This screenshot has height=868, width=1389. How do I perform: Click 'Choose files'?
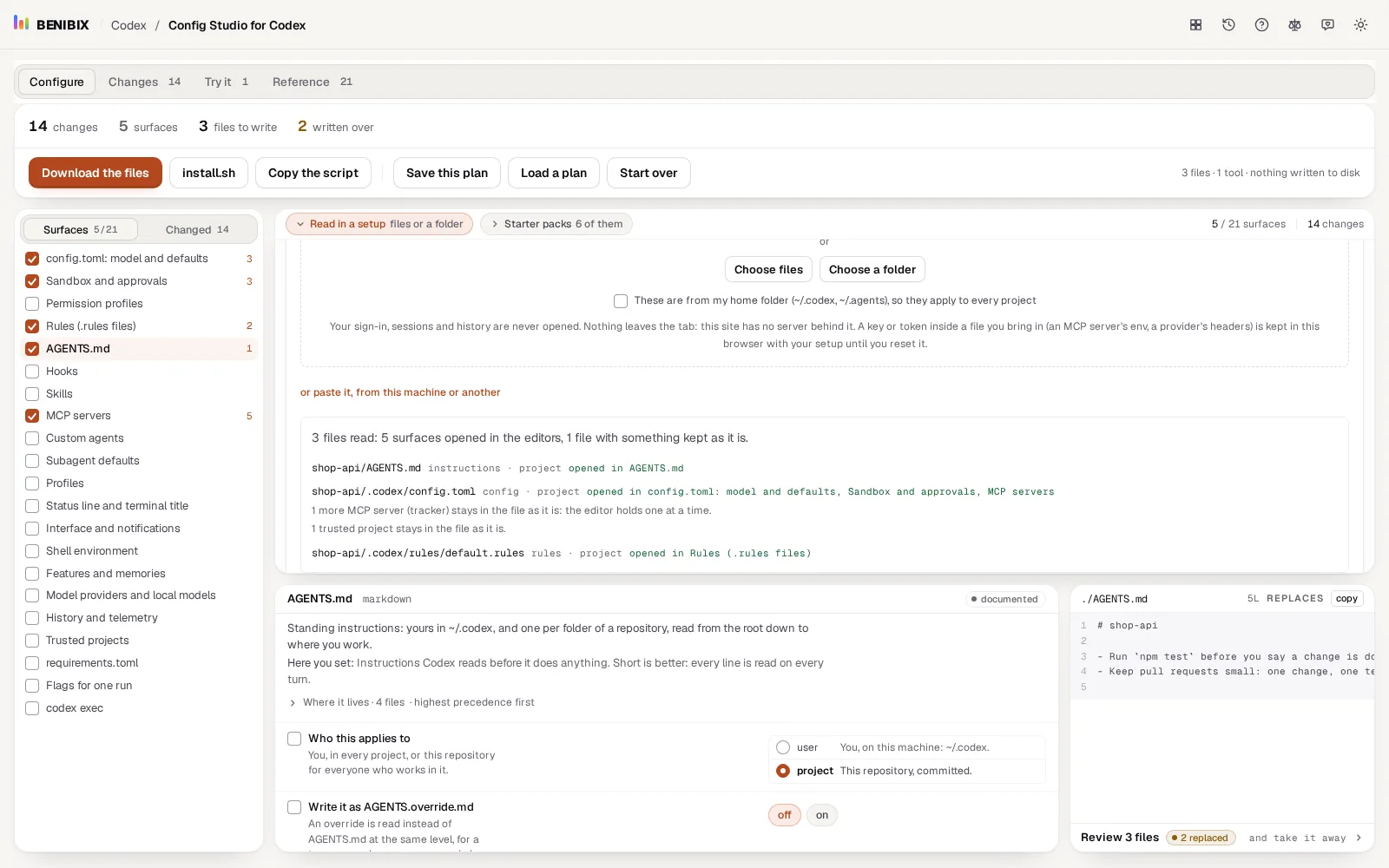tap(768, 269)
